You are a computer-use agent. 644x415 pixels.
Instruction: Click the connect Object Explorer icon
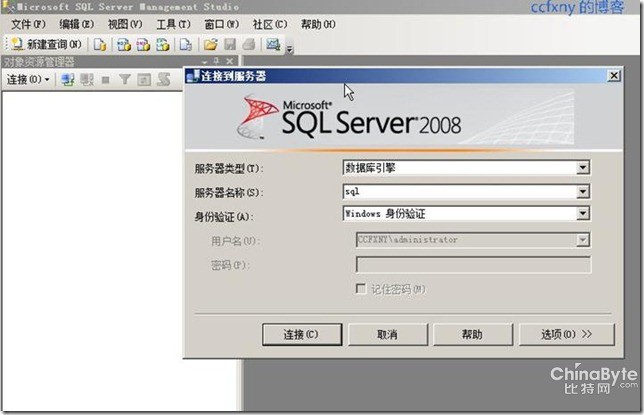coord(68,79)
